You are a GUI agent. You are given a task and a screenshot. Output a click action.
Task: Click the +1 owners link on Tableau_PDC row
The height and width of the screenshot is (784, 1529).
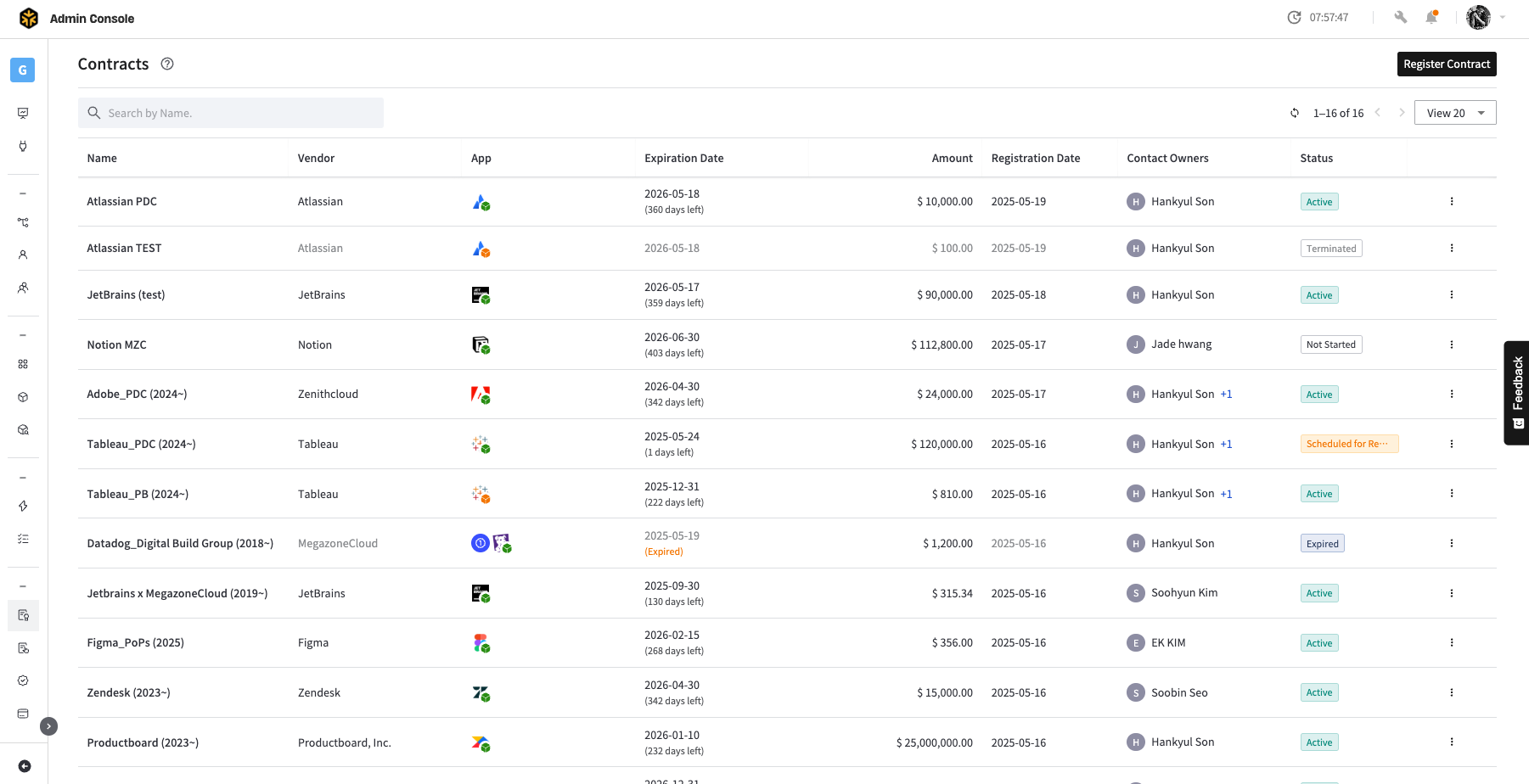click(x=1226, y=444)
